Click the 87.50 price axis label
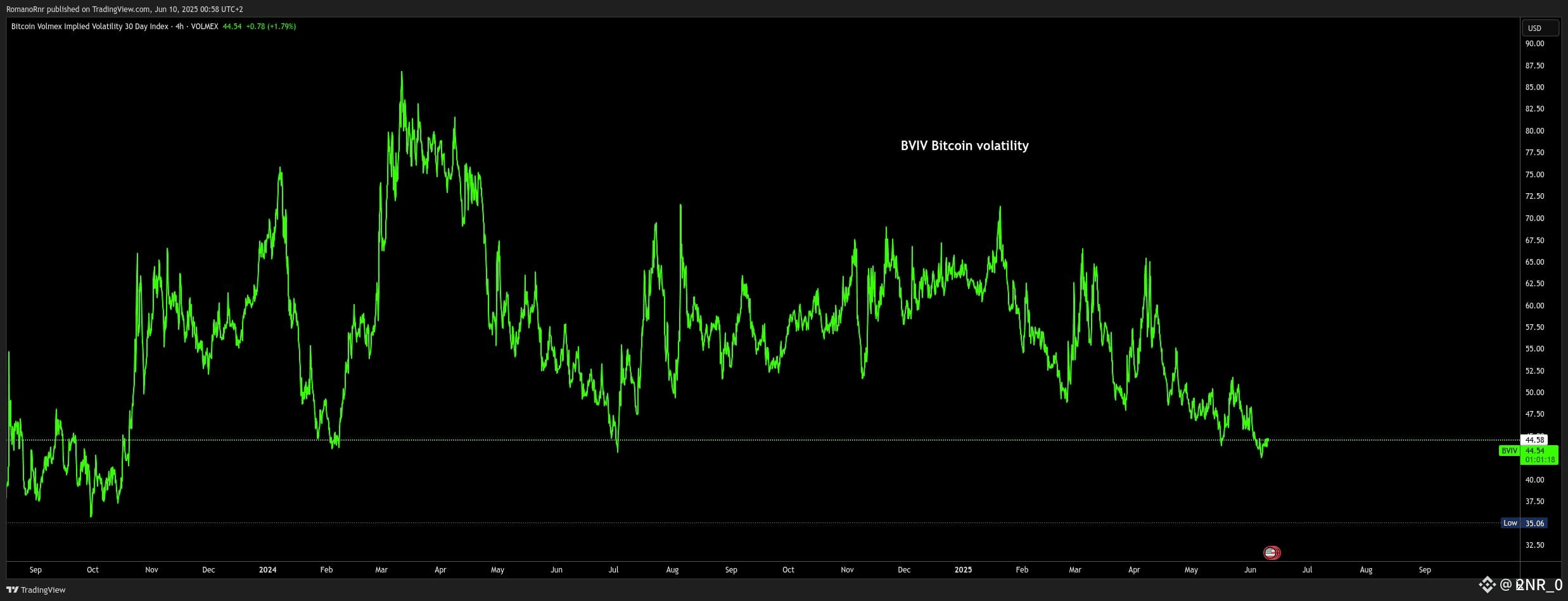Image resolution: width=1568 pixels, height=601 pixels. click(1534, 66)
